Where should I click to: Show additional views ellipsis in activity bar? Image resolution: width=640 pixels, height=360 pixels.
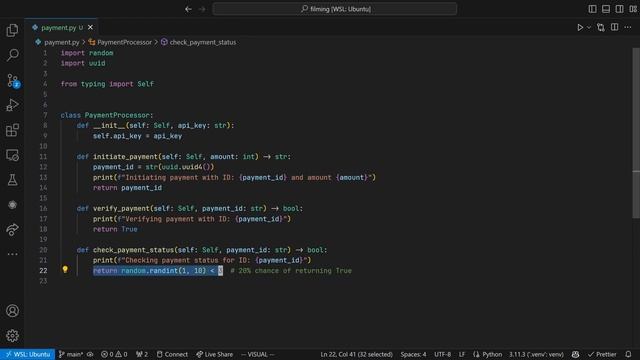coord(12,254)
